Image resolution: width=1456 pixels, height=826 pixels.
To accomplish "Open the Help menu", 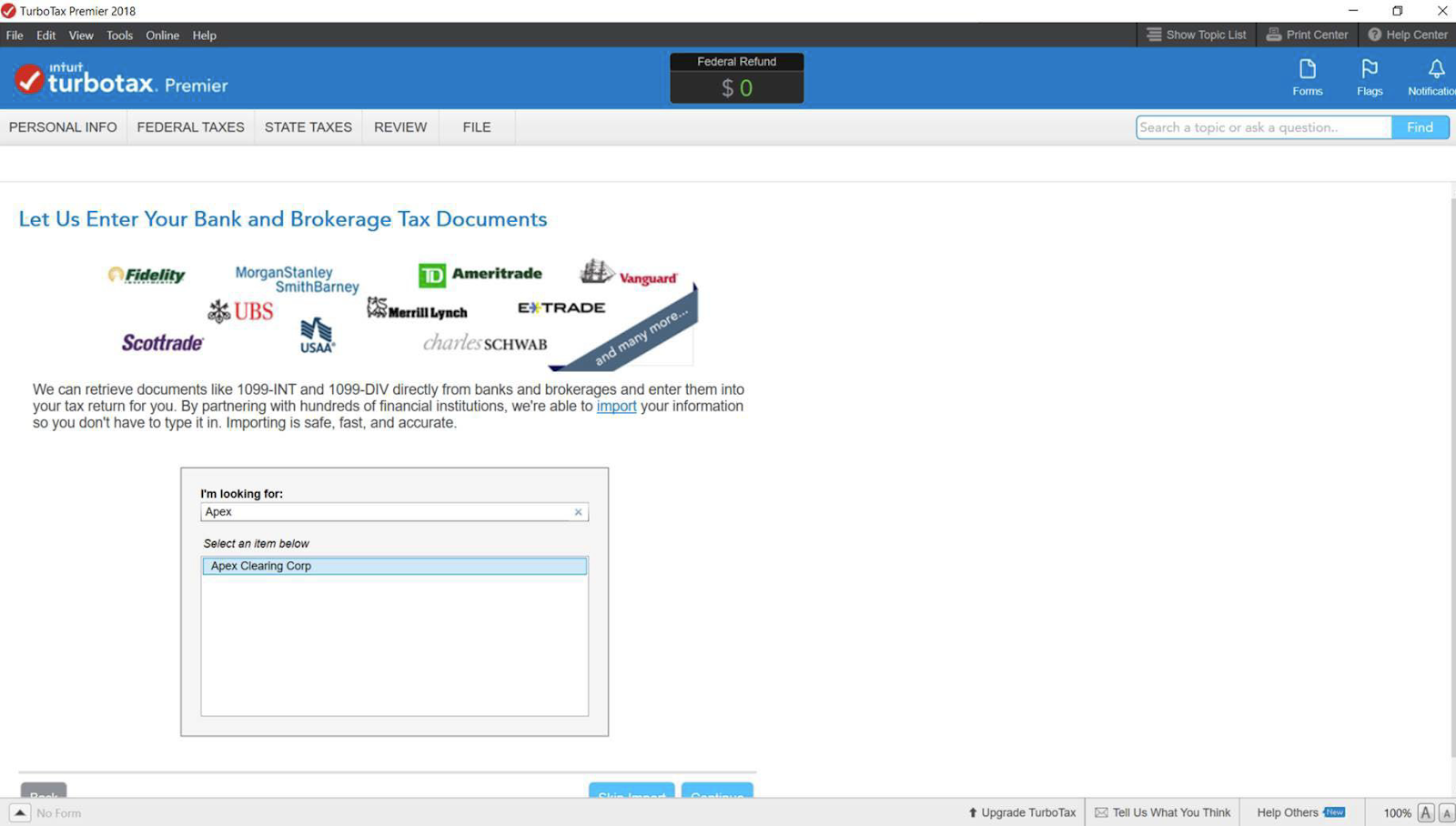I will click(204, 35).
